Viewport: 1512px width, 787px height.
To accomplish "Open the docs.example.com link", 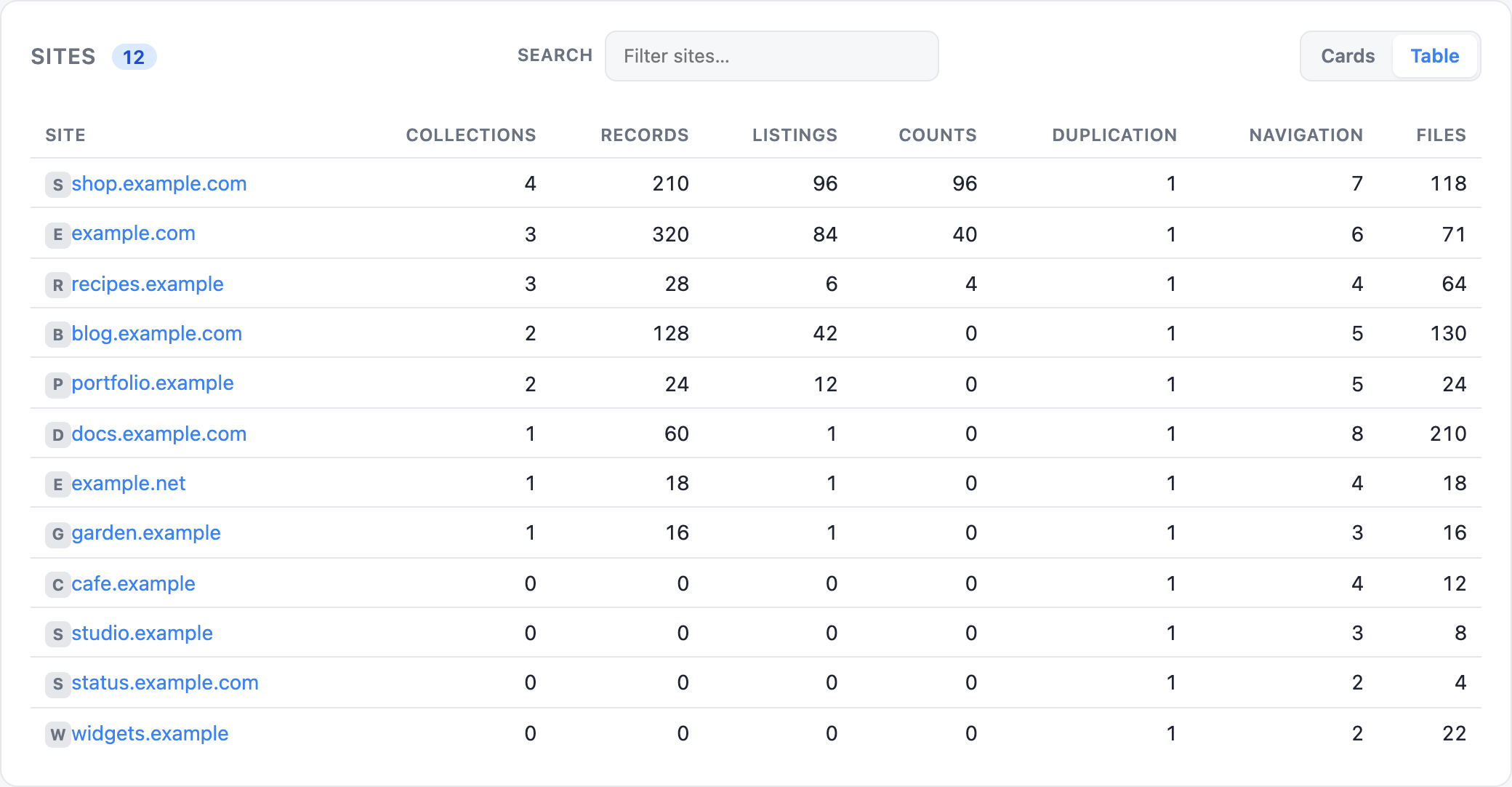I will point(159,434).
